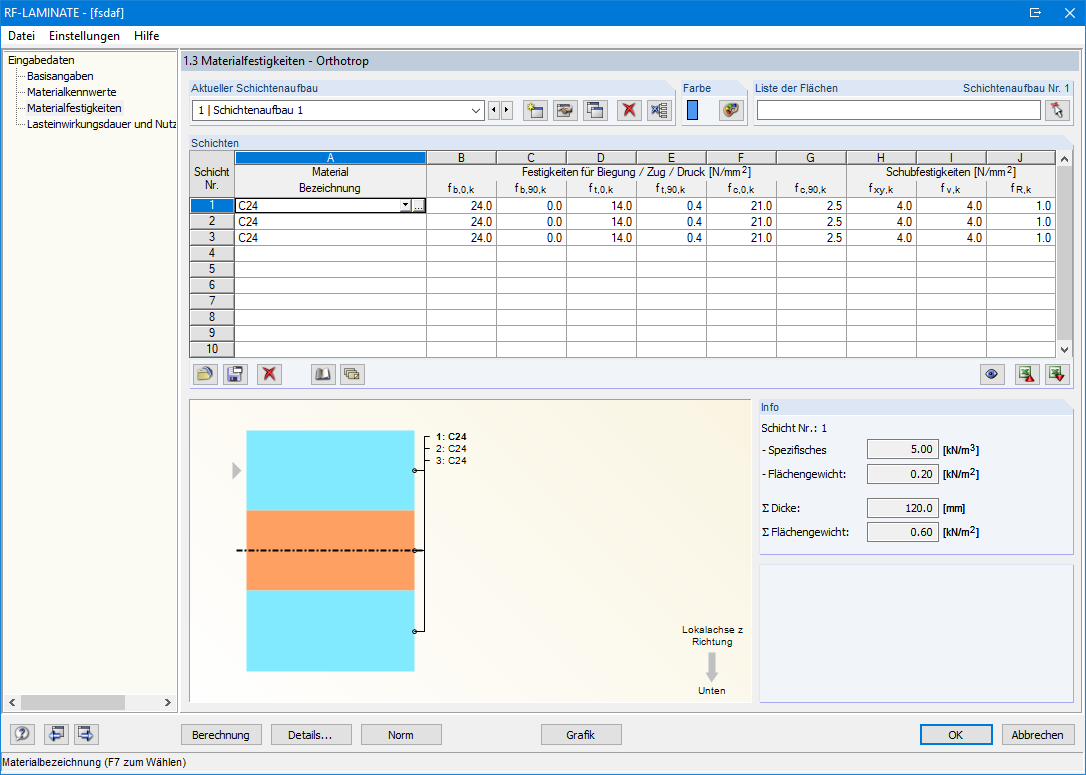The height and width of the screenshot is (775, 1086).
Task: Open the Schichtenaufbau 1 dropdown list
Action: tap(476, 110)
